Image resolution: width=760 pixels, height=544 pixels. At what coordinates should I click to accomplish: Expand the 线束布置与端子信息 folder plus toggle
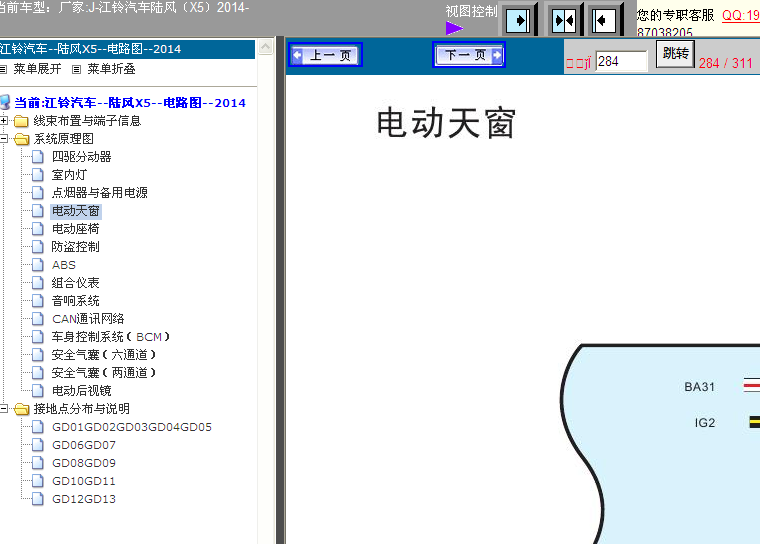[4, 120]
